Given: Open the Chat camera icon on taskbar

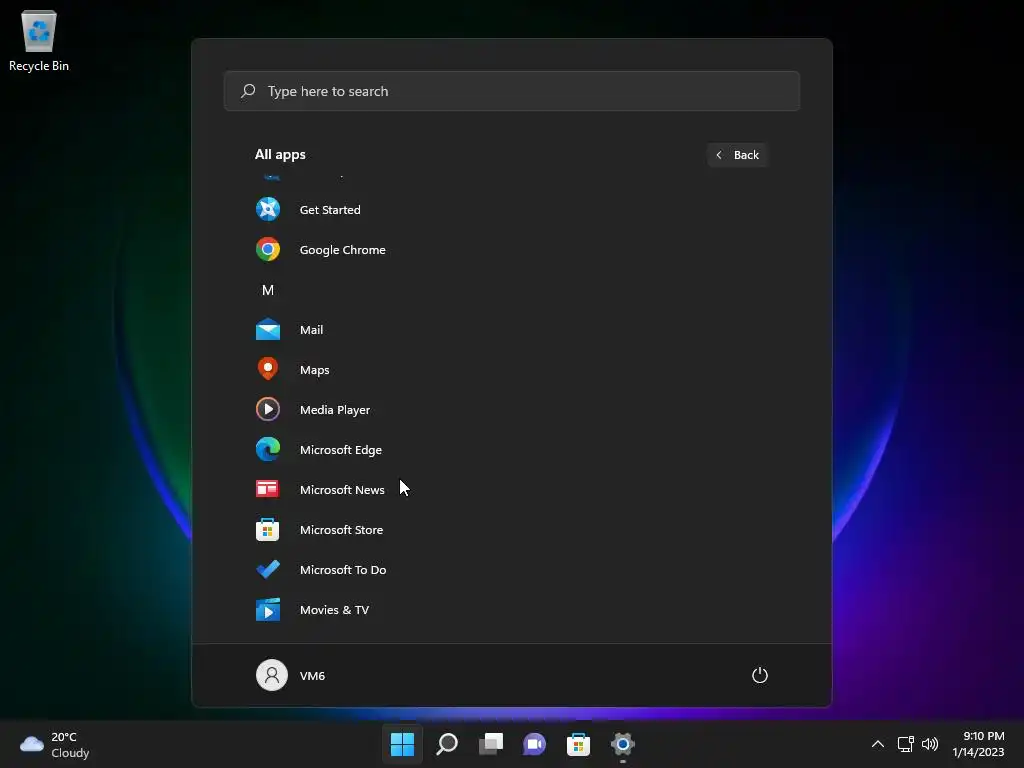Looking at the screenshot, I should (x=534, y=744).
